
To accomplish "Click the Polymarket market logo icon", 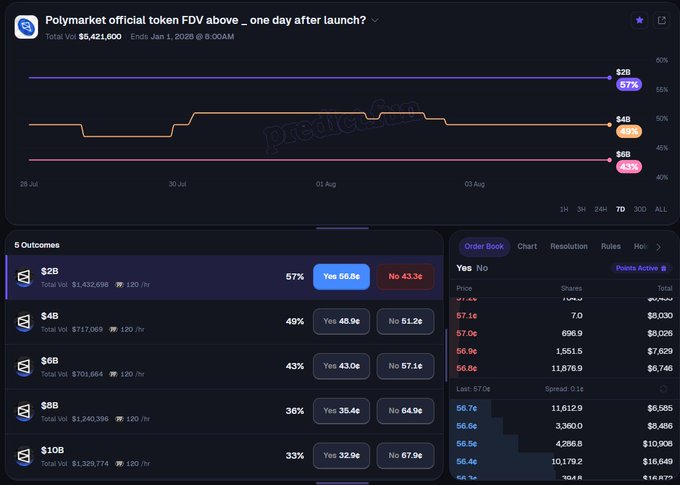I will 26,27.
